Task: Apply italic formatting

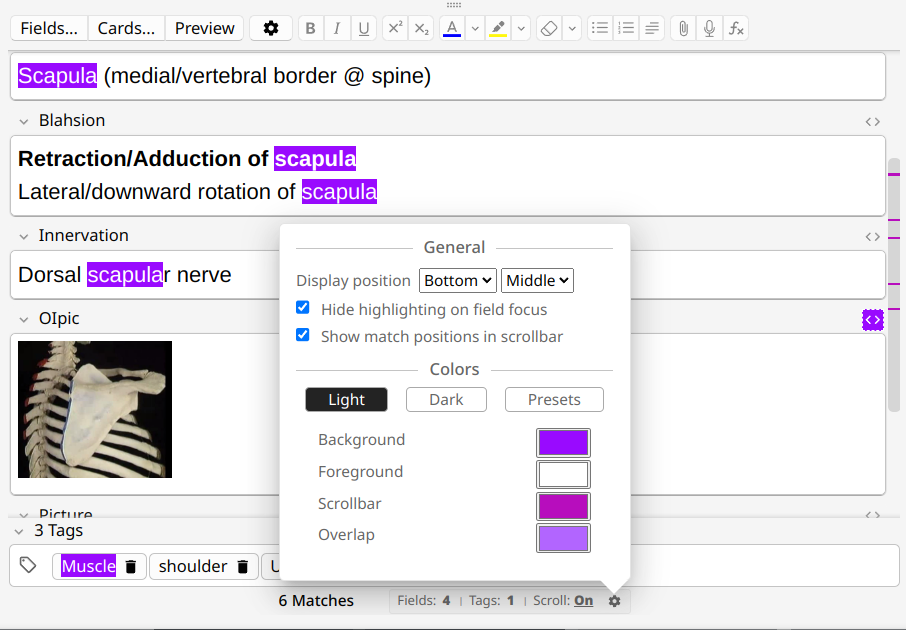Action: tap(337, 28)
